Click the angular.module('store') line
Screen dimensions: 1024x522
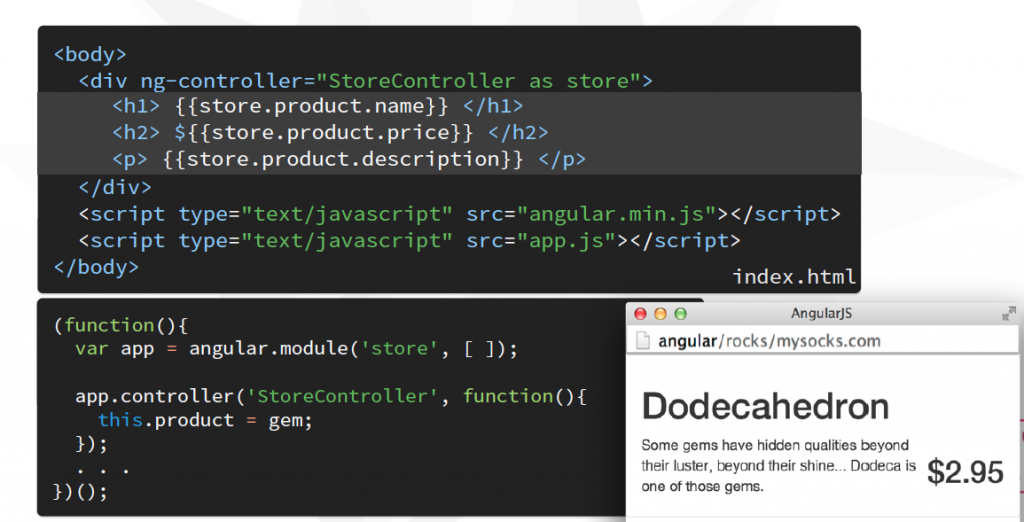pyautogui.click(x=296, y=349)
